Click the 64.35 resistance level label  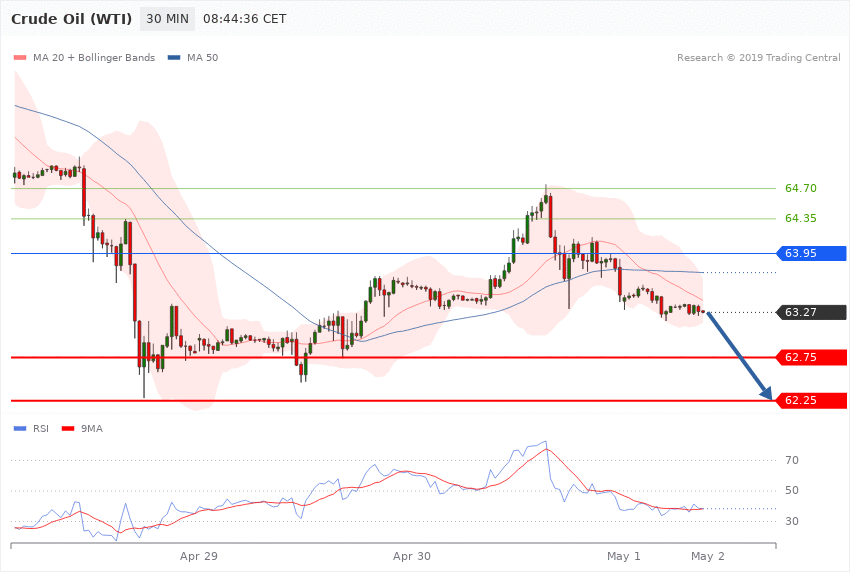pos(801,218)
